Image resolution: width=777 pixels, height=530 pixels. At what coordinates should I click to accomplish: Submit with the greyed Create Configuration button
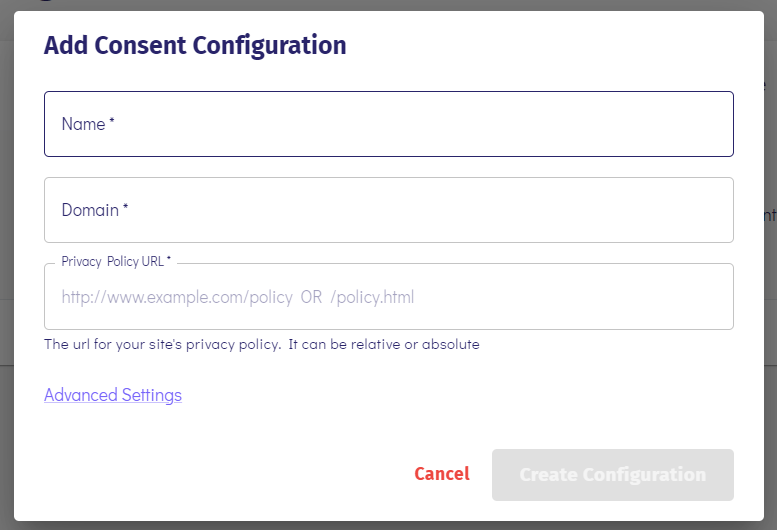point(613,475)
